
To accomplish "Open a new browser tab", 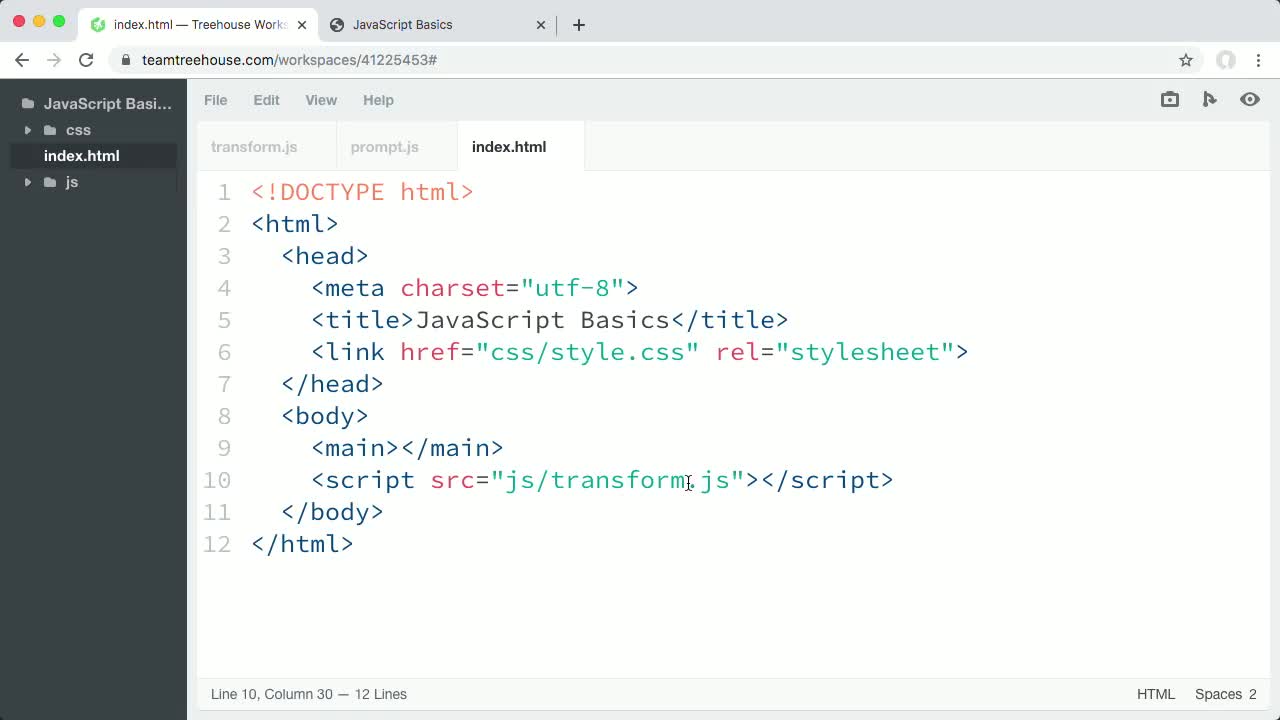I will (x=578, y=25).
